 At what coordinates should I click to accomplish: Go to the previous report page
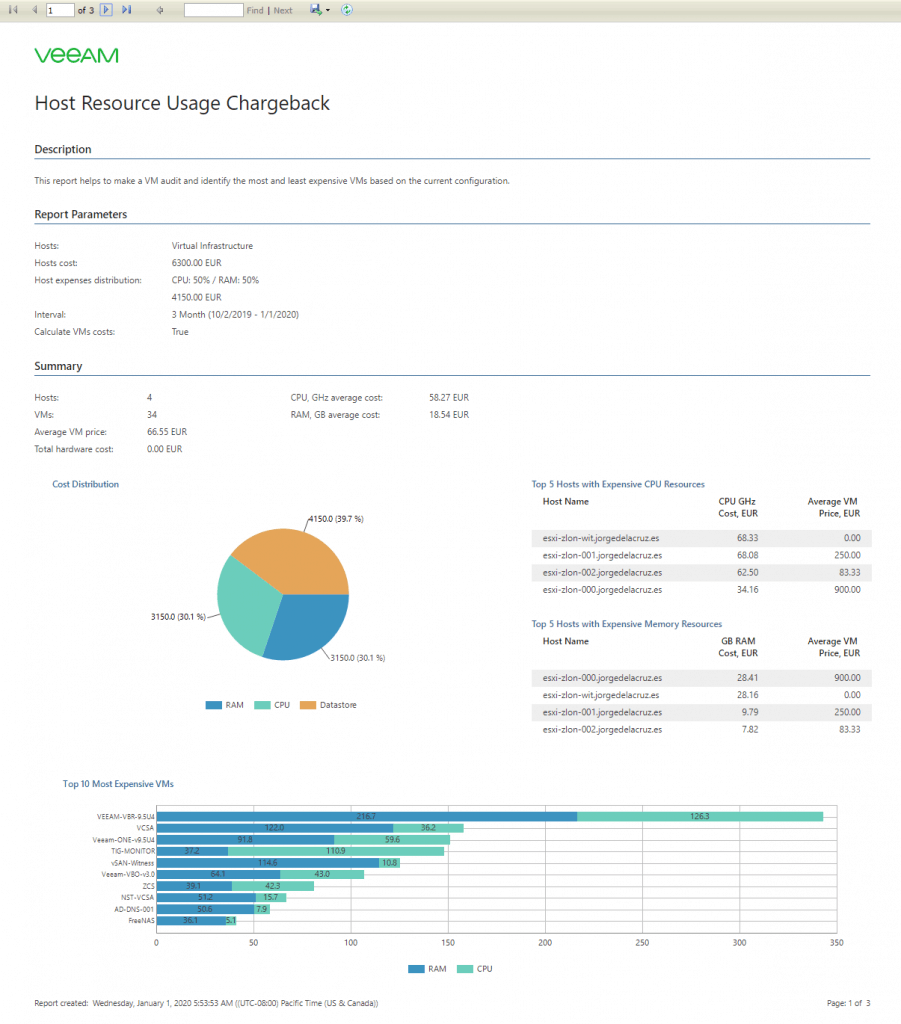coord(34,10)
